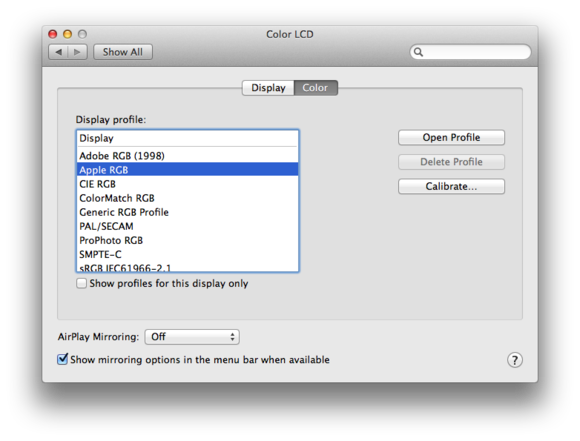The width and height of the screenshot is (580, 441).
Task: Select the PAL/SECAM profile
Action: tap(188, 226)
